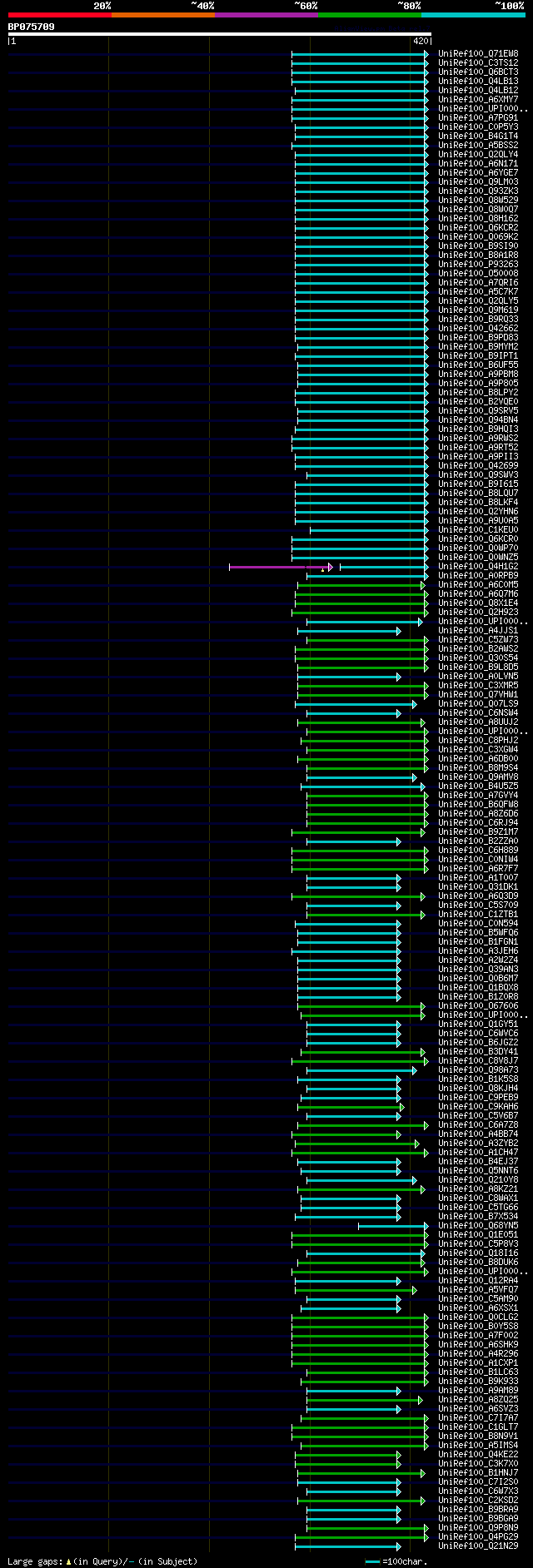Click the purple alignment bar of Q4H1G2
This screenshot has width=533, height=1568.
pyautogui.click(x=280, y=567)
